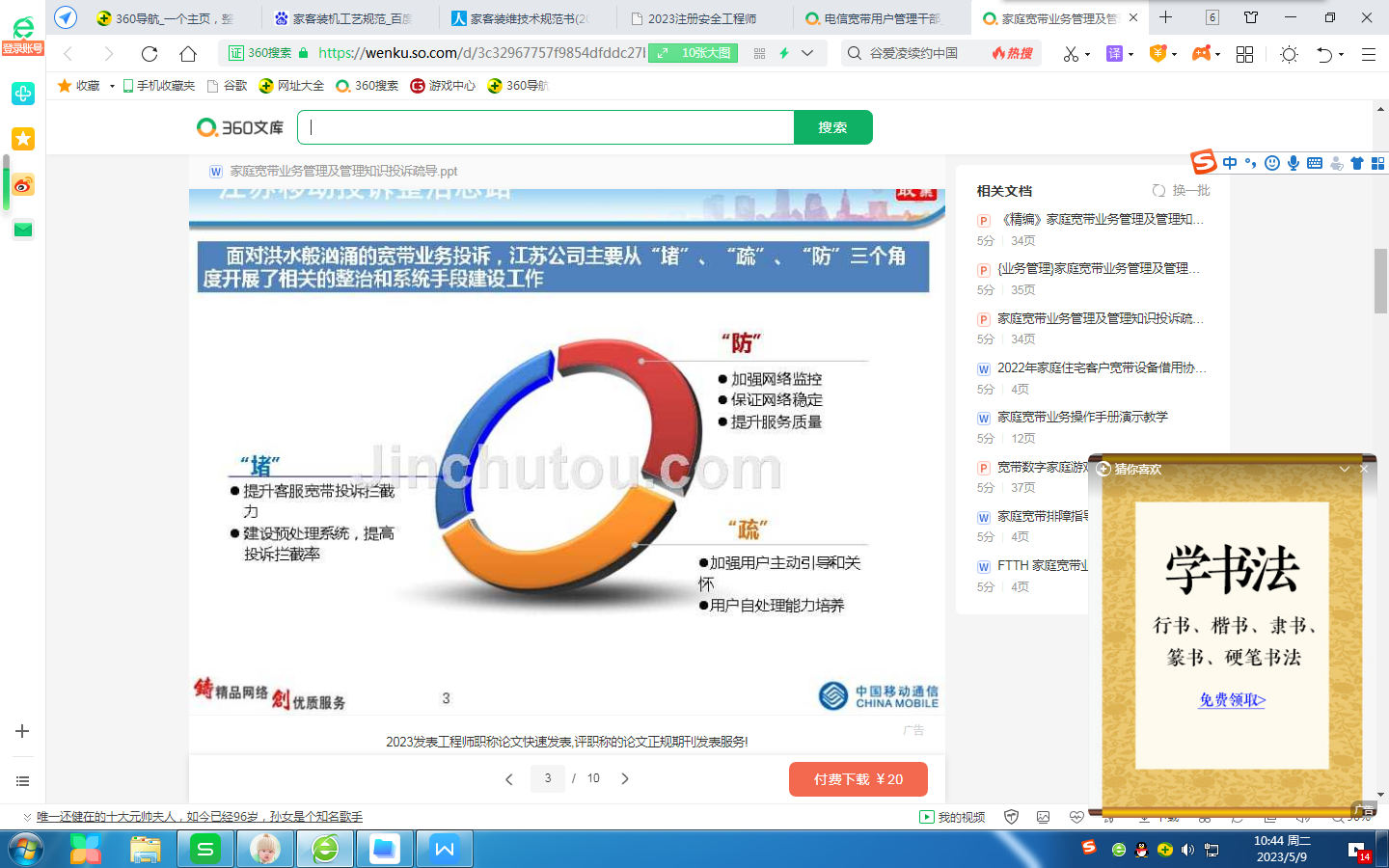Click the page number input showing 3
The image size is (1389, 868).
point(548,778)
